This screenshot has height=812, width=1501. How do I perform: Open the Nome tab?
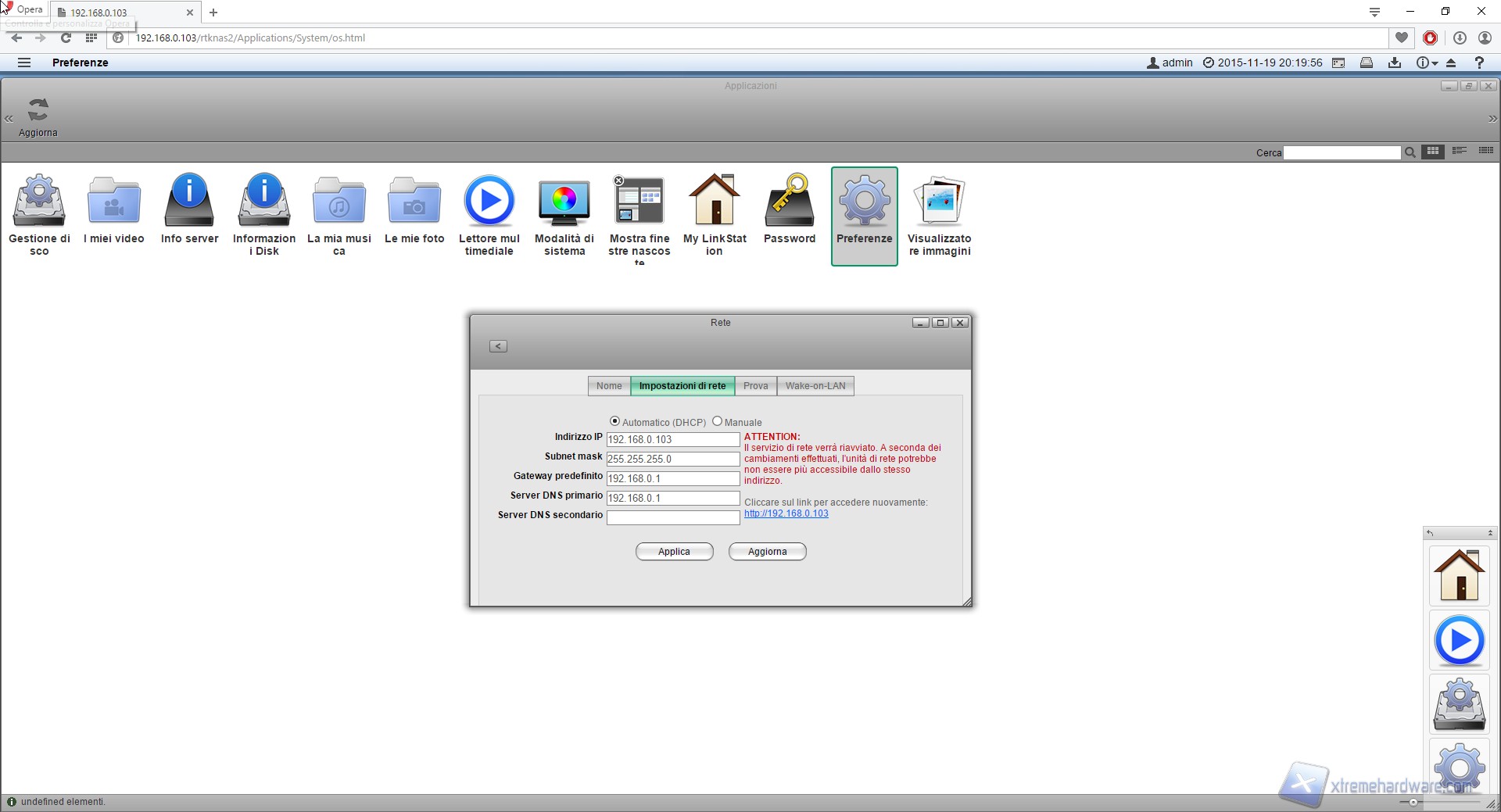pyautogui.click(x=609, y=386)
